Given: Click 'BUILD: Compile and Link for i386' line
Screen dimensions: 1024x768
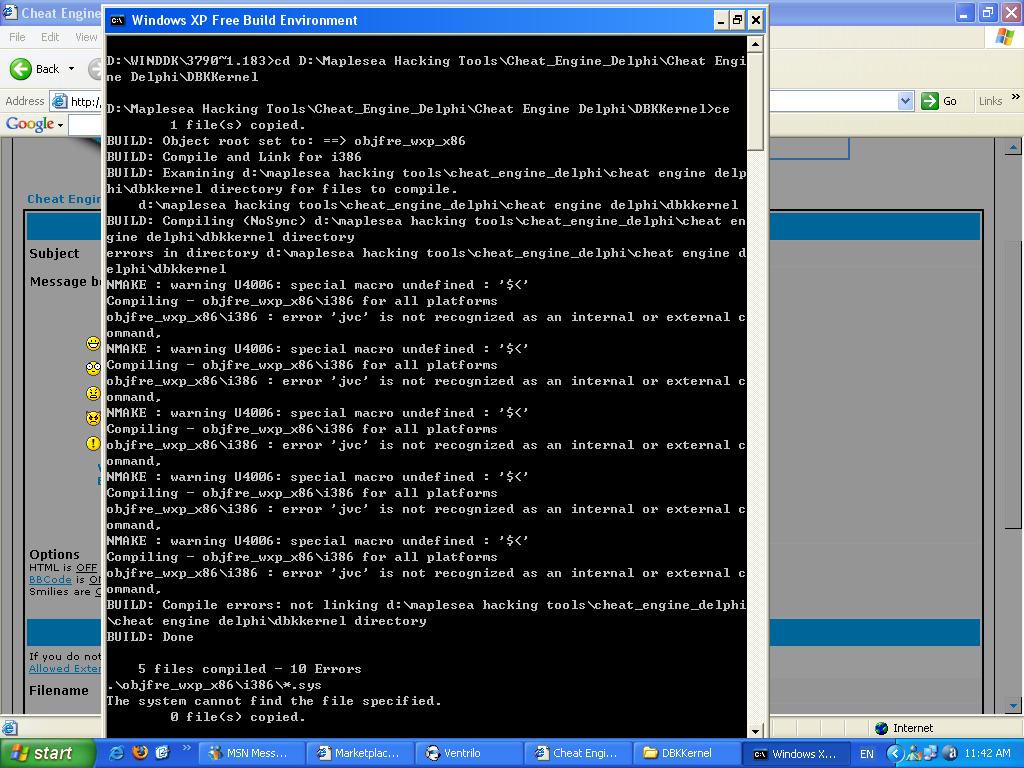Looking at the screenshot, I should (234, 157).
